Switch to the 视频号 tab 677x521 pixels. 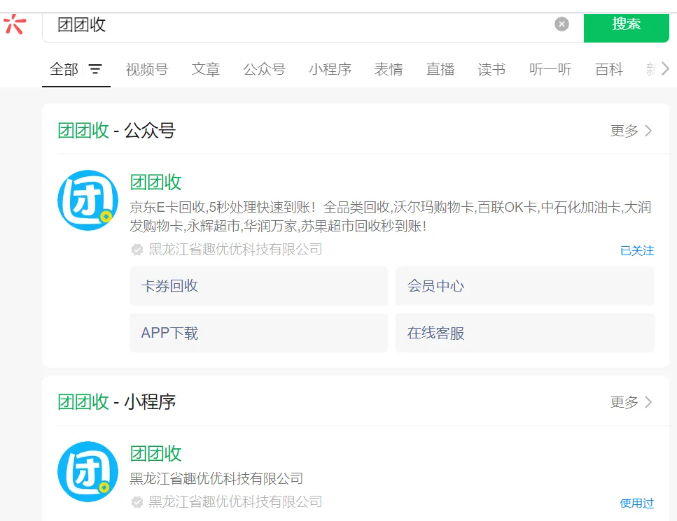pos(147,69)
